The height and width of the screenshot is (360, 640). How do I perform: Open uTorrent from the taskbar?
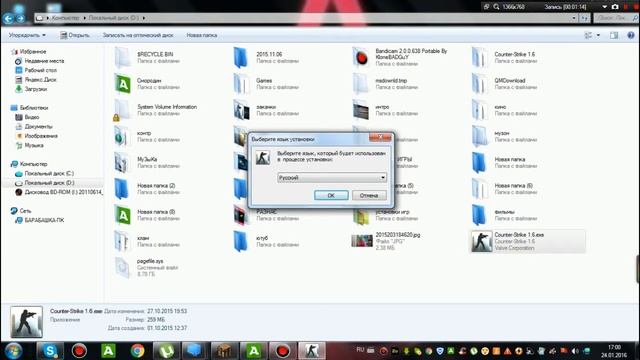pyautogui.click(x=166, y=351)
